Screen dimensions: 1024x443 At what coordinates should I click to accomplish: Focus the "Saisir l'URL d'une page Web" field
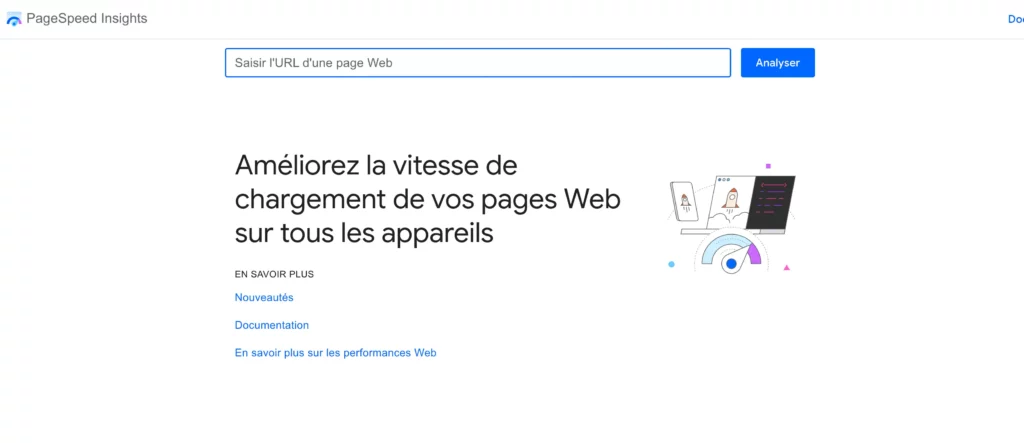pyautogui.click(x=477, y=63)
